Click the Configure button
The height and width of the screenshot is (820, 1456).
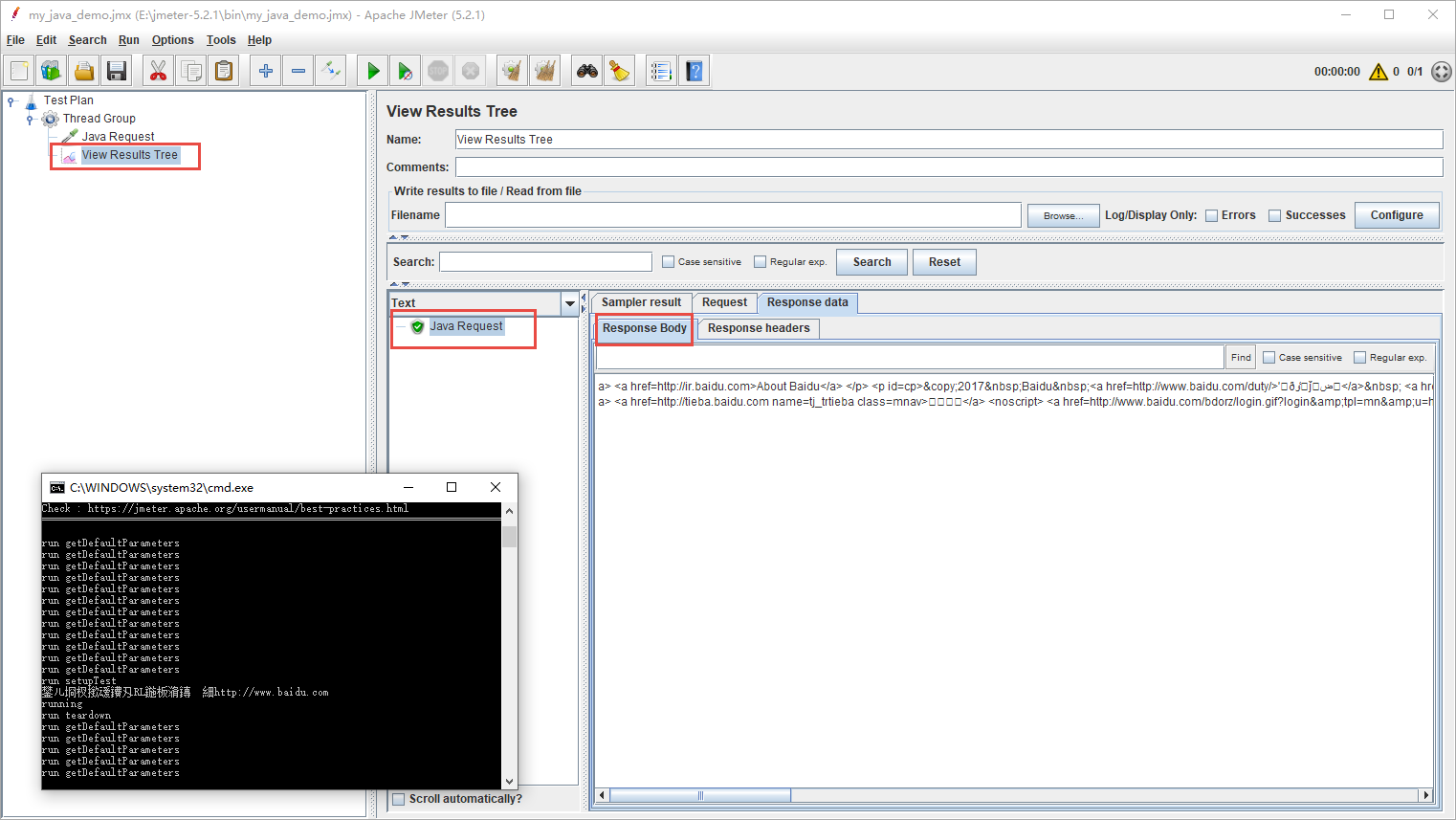(1396, 215)
